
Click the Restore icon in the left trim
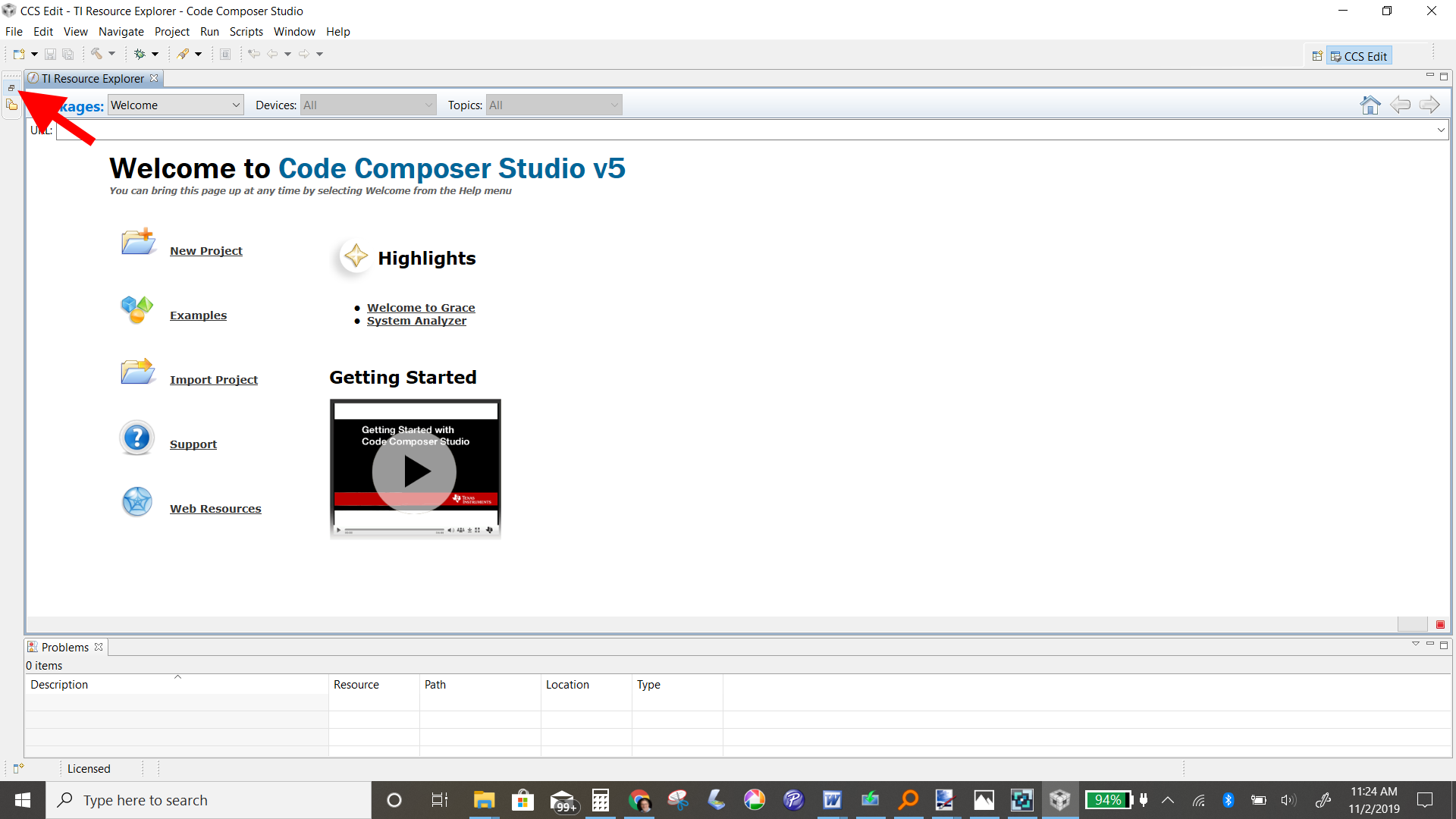click(x=11, y=89)
